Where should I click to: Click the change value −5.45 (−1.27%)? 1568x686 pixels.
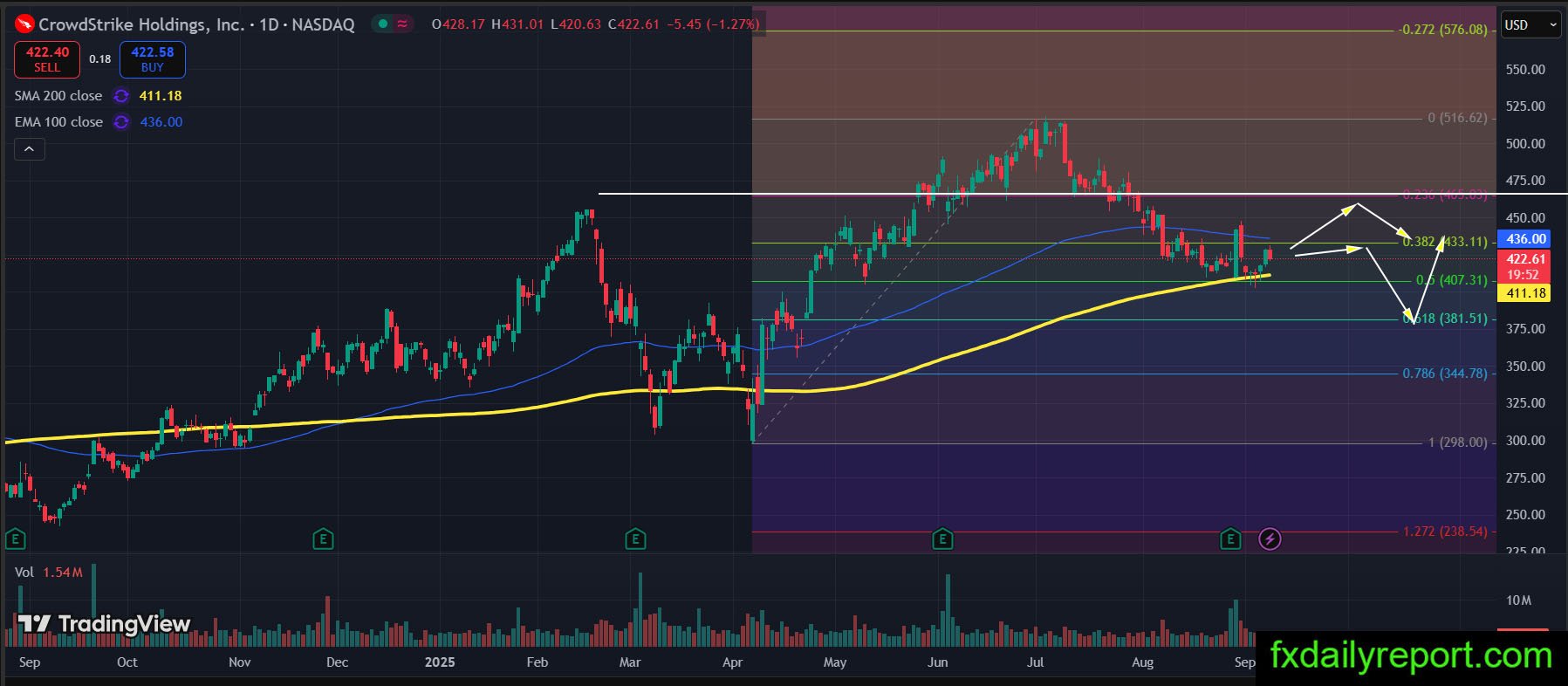click(x=713, y=24)
